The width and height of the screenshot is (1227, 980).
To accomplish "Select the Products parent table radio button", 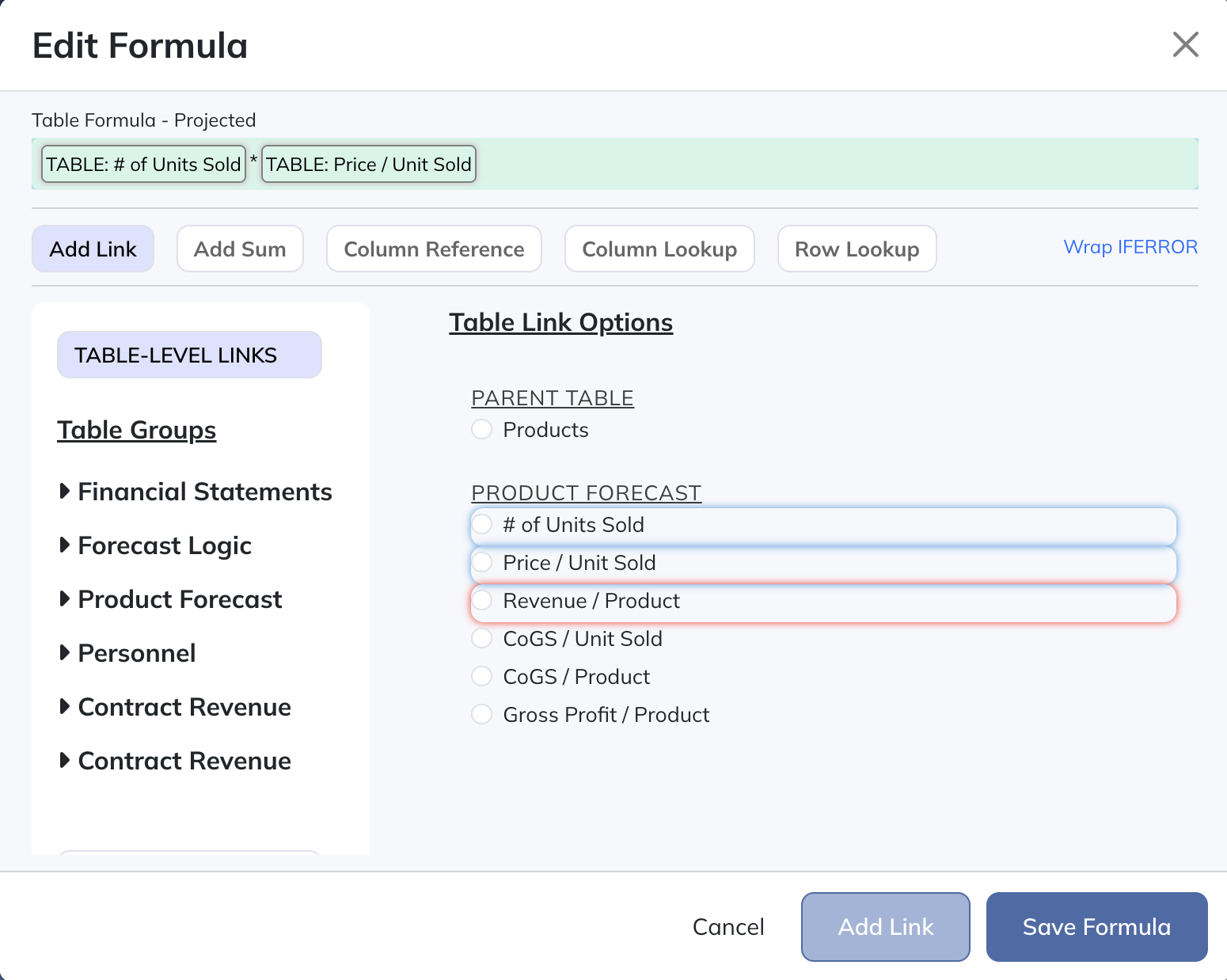I will 482,430.
